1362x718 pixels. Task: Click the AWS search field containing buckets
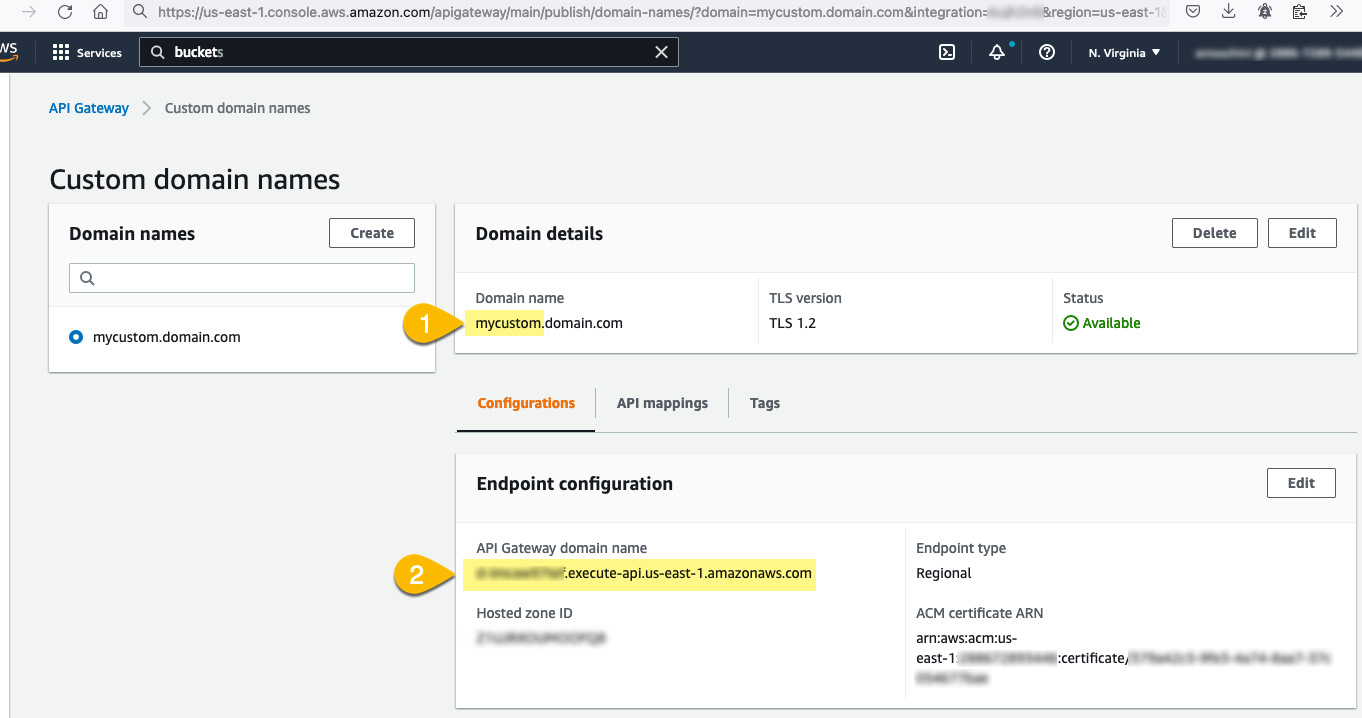click(408, 52)
